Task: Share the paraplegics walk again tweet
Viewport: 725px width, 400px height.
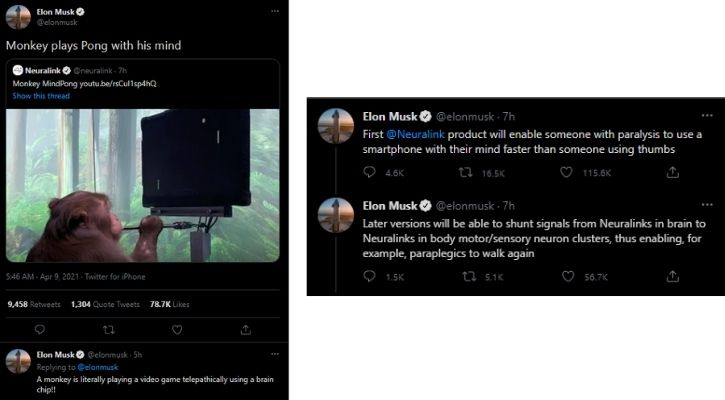Action: coord(672,276)
